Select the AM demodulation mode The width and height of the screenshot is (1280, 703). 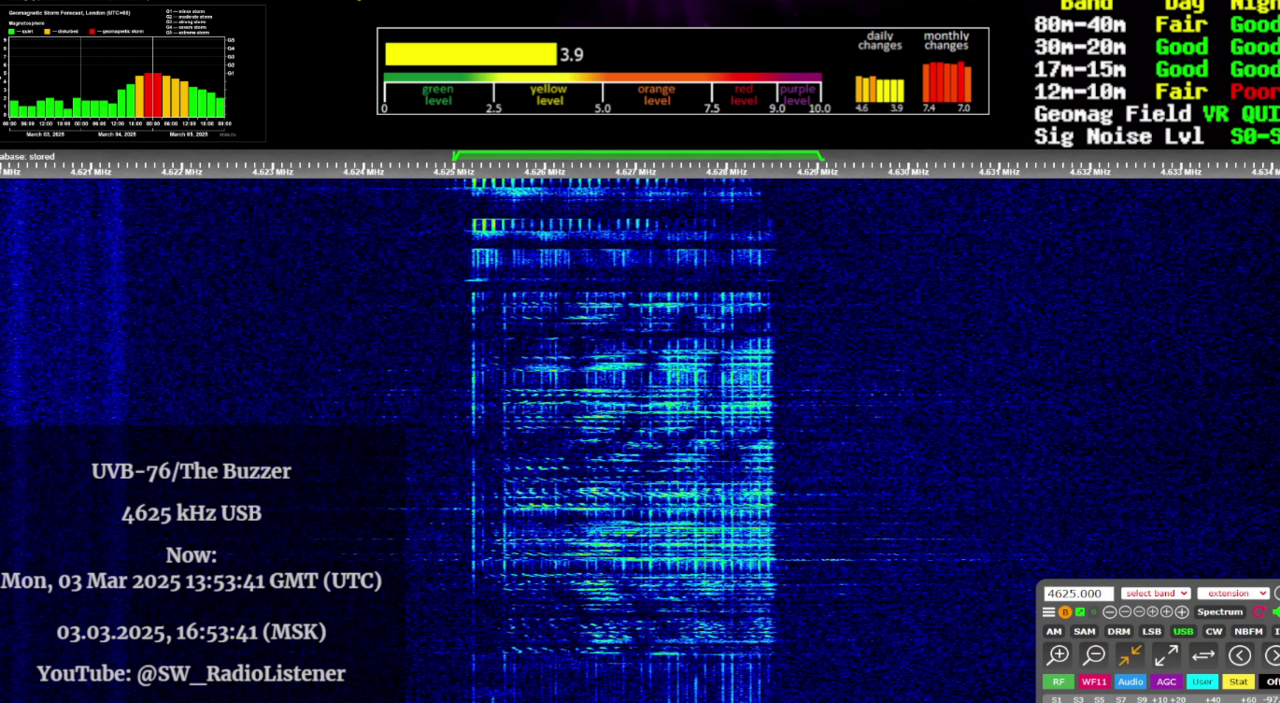[1054, 632]
